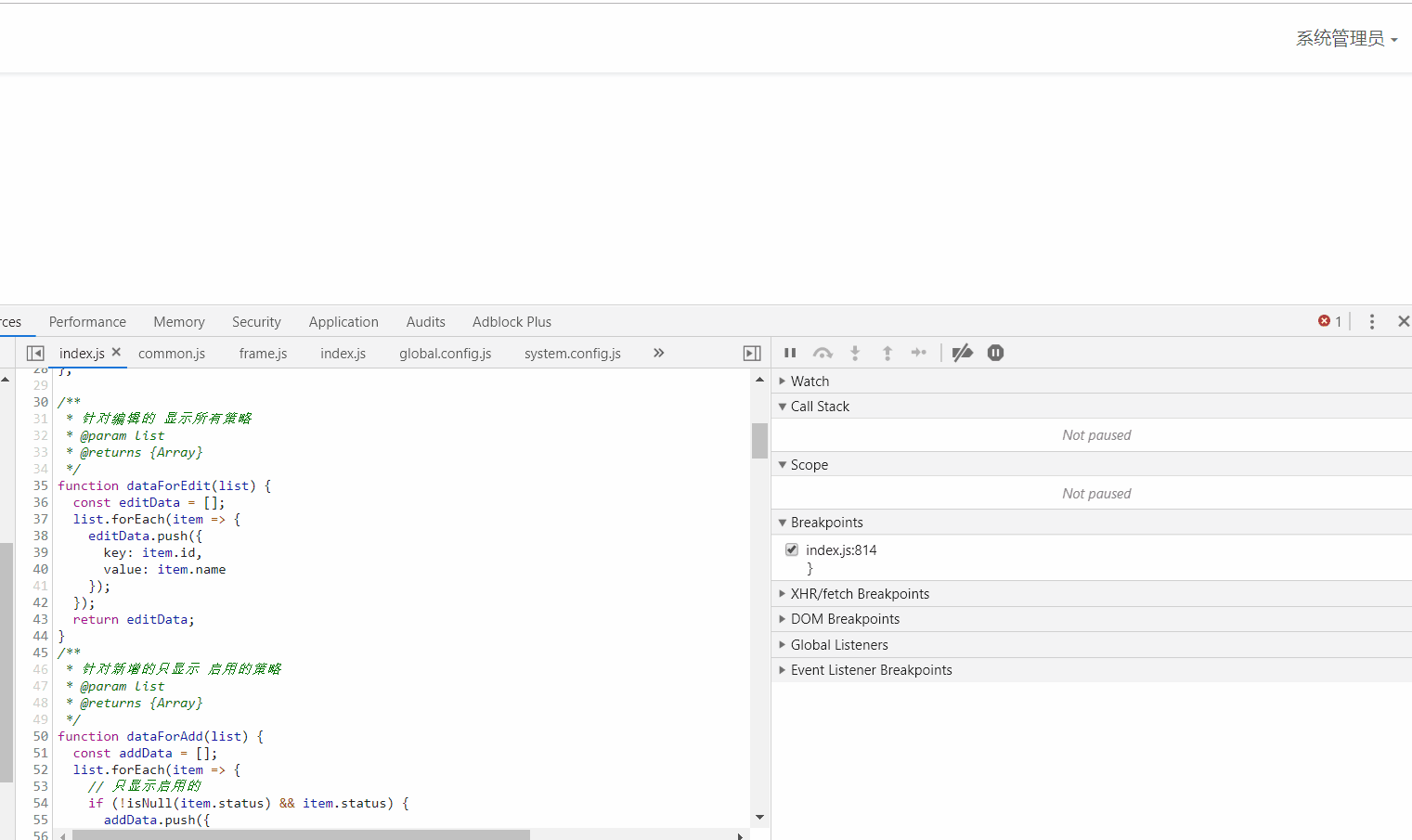Click the step over function icon
1412x840 pixels.
[823, 353]
